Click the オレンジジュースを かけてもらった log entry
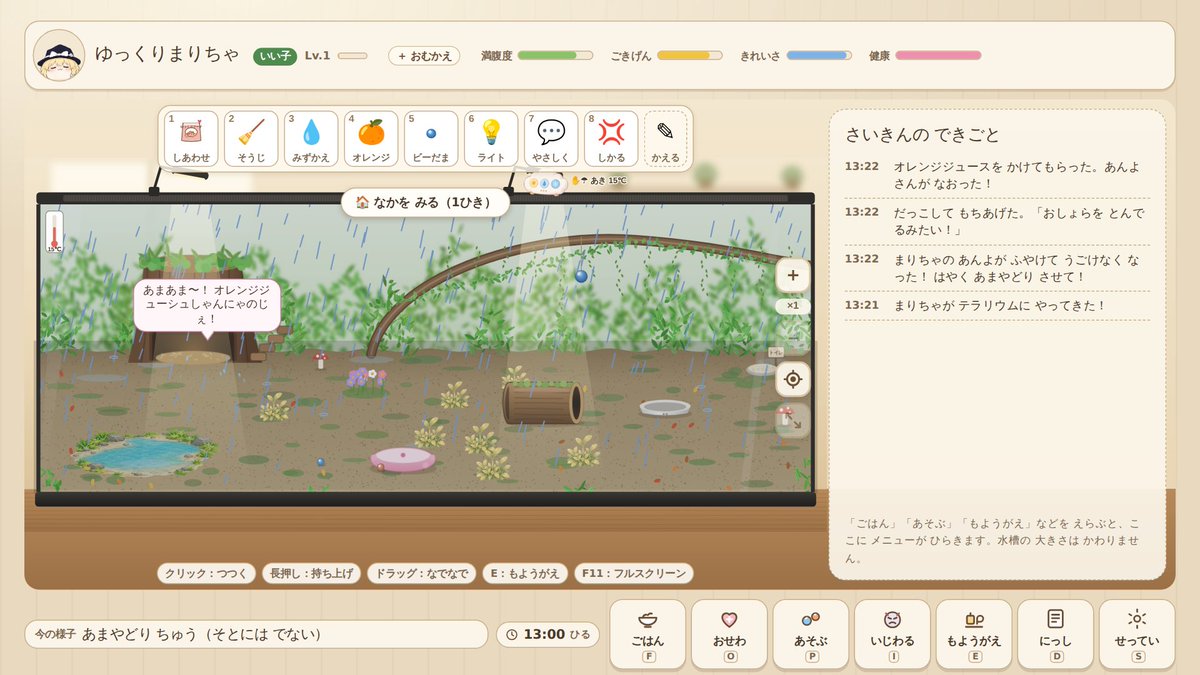Screen dimensions: 1200x675 (x=997, y=176)
